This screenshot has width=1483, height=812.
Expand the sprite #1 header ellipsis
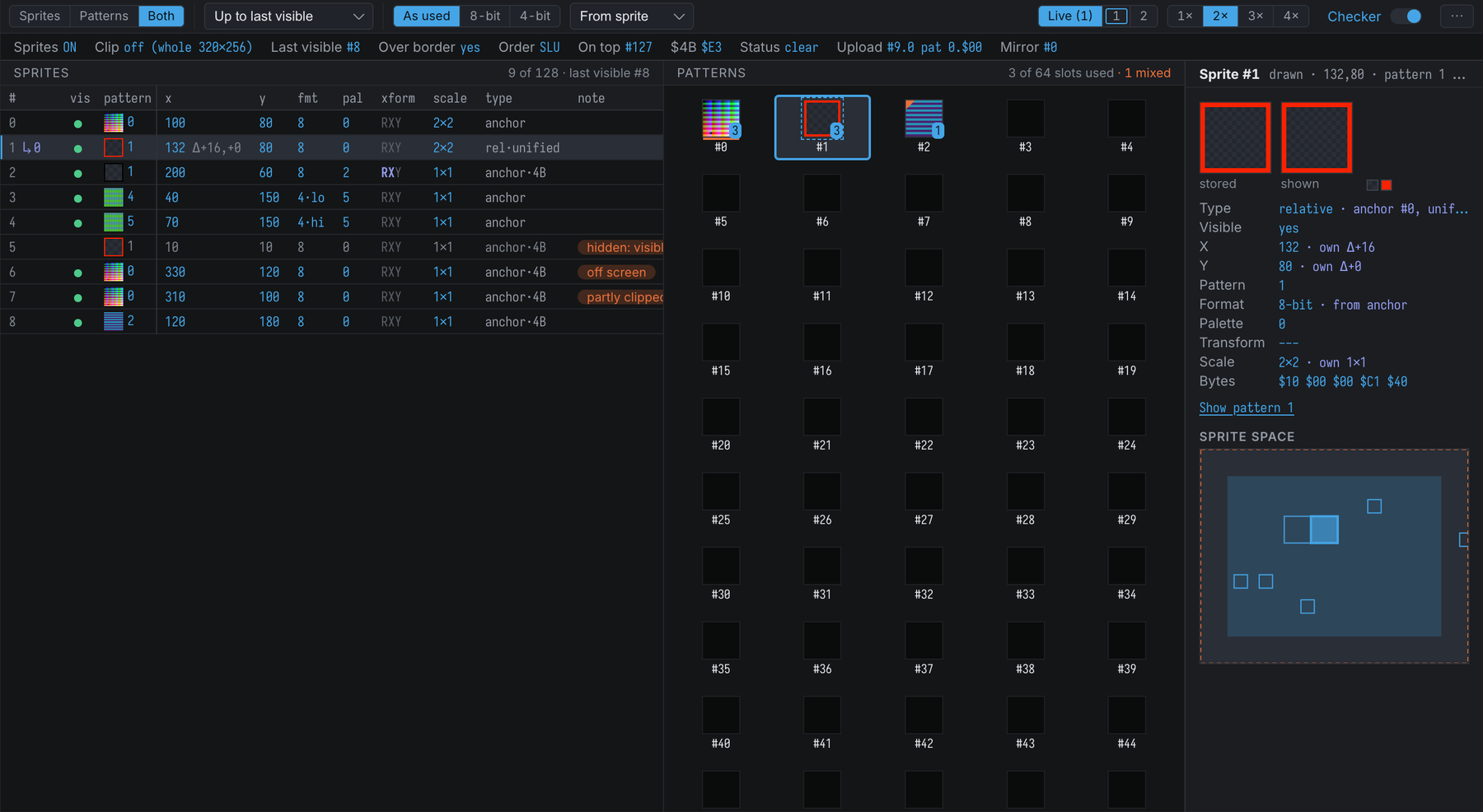click(x=1459, y=75)
